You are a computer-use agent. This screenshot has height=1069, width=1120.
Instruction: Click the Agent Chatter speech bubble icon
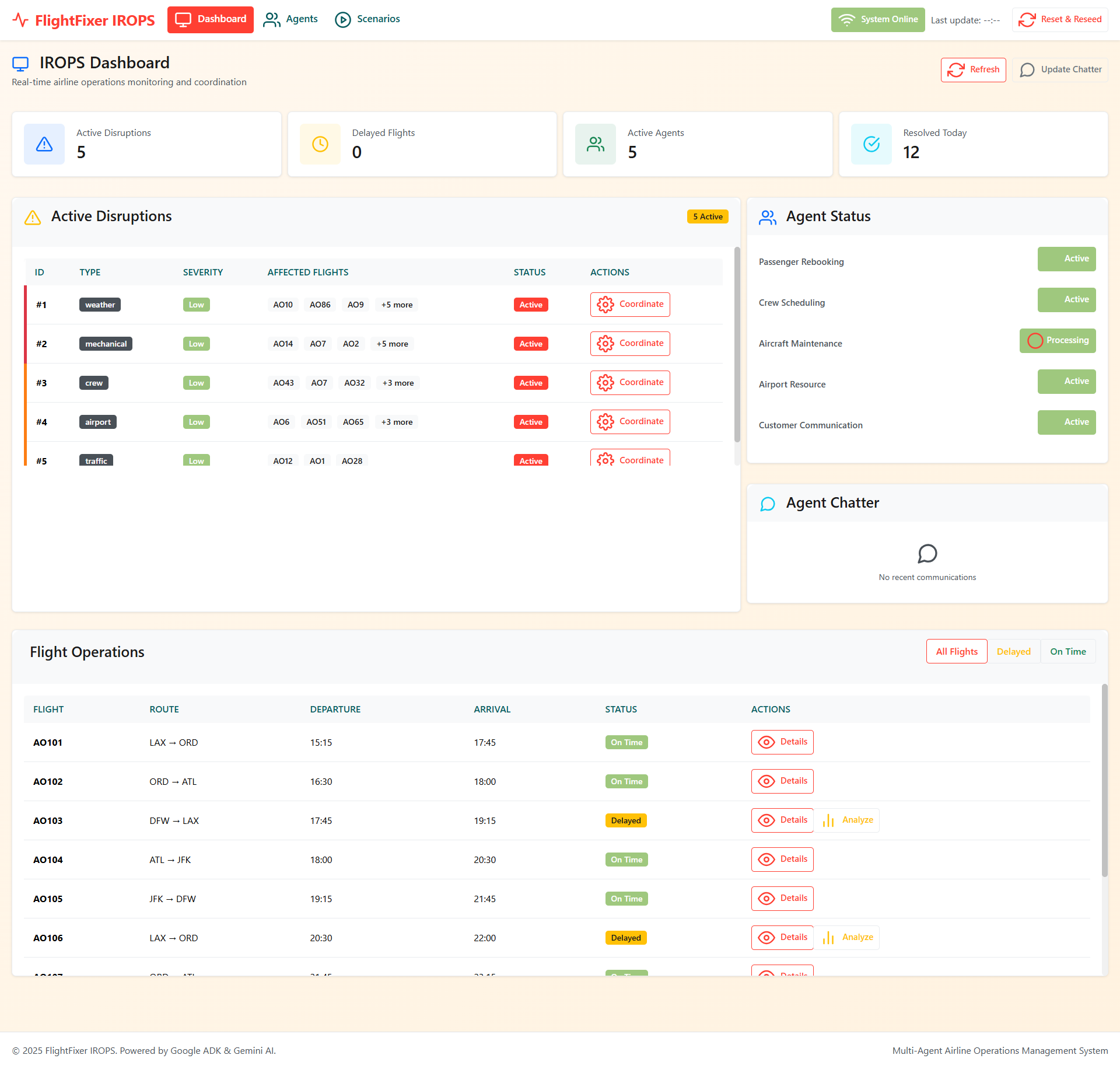tap(767, 503)
